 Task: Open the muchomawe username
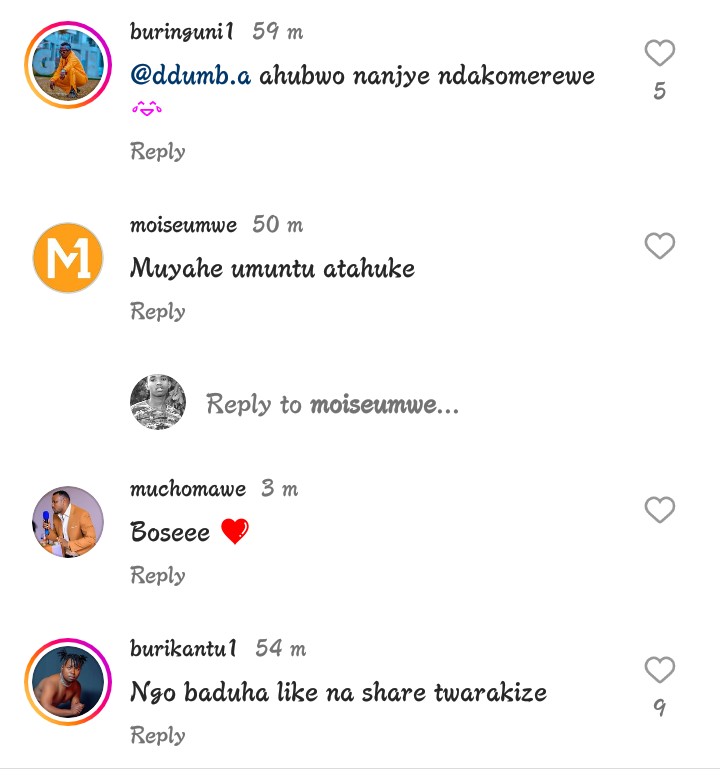[188, 489]
